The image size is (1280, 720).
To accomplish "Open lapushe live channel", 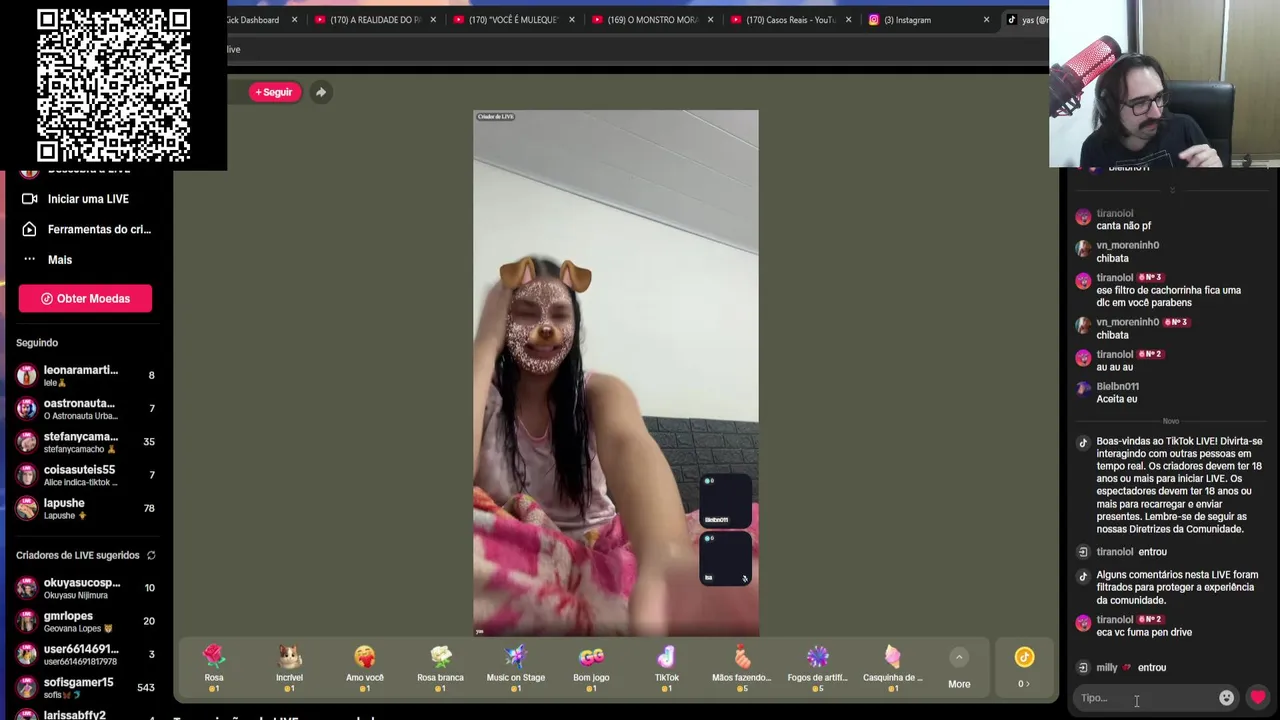I will (86, 508).
